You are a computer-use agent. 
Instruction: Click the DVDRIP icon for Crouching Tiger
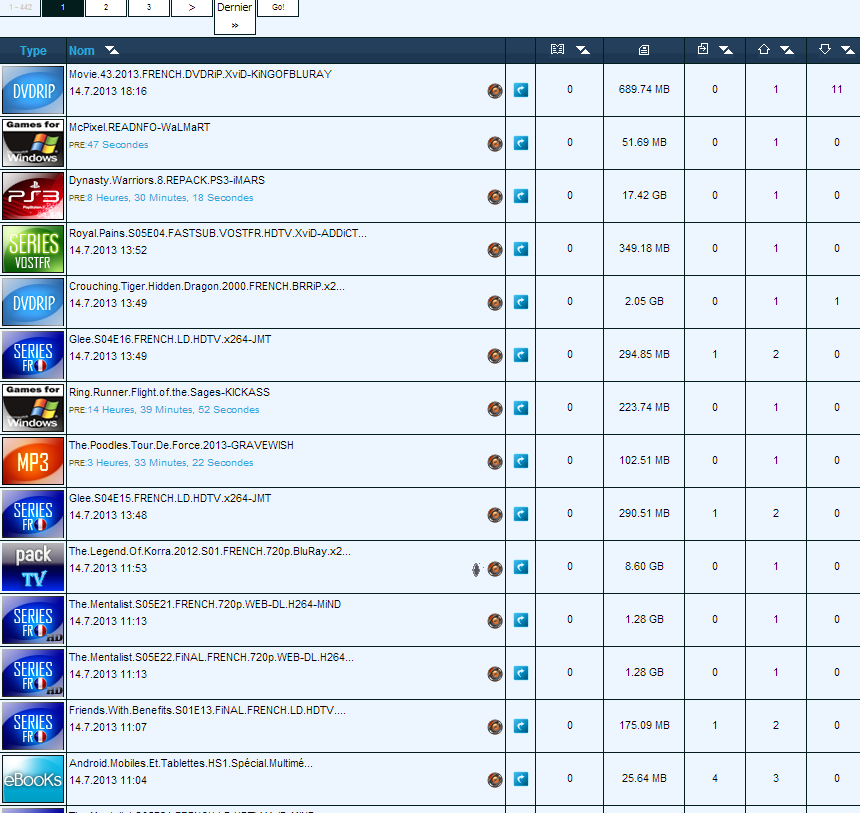[33, 302]
